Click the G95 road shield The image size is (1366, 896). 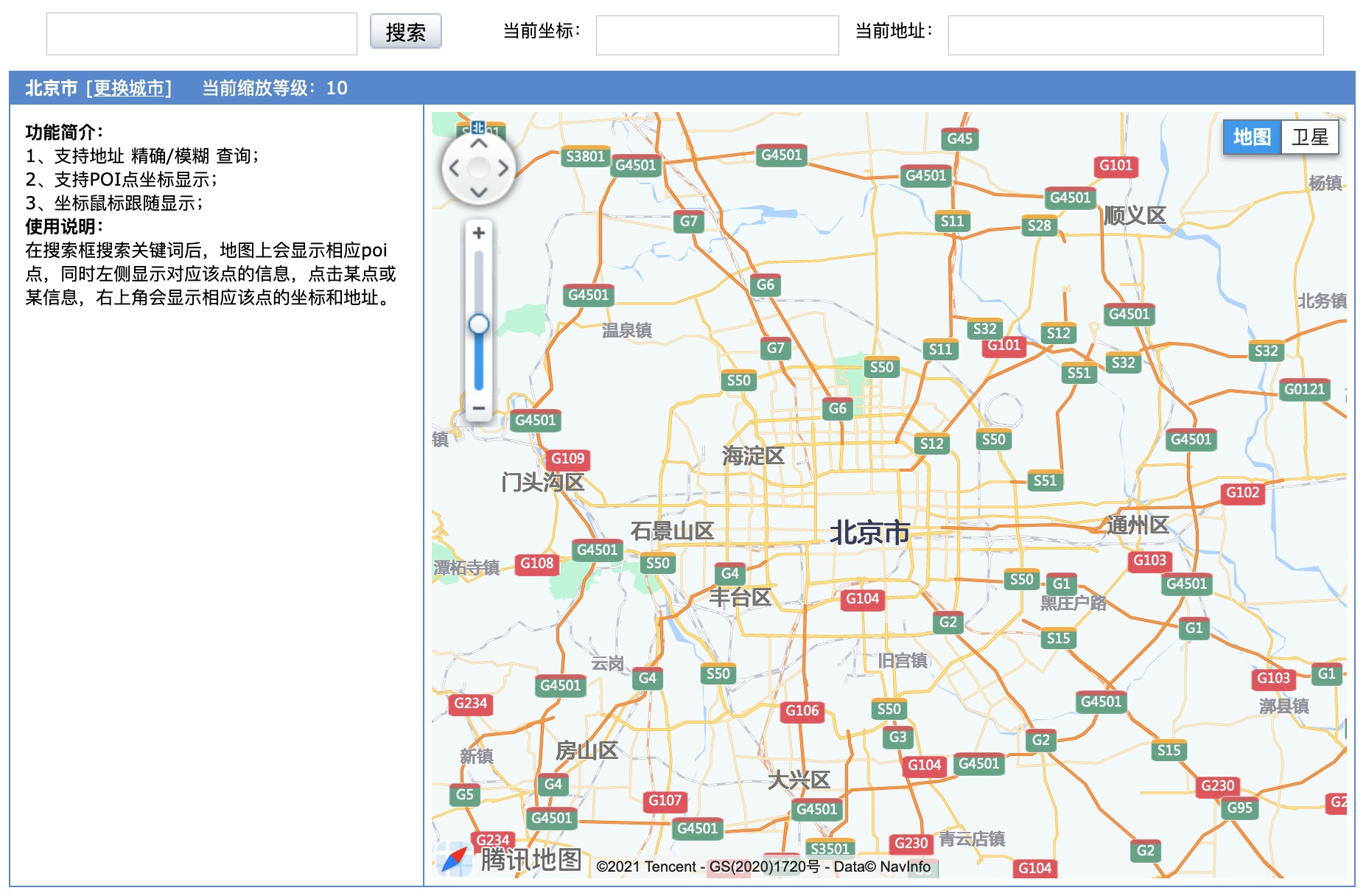click(x=1239, y=808)
